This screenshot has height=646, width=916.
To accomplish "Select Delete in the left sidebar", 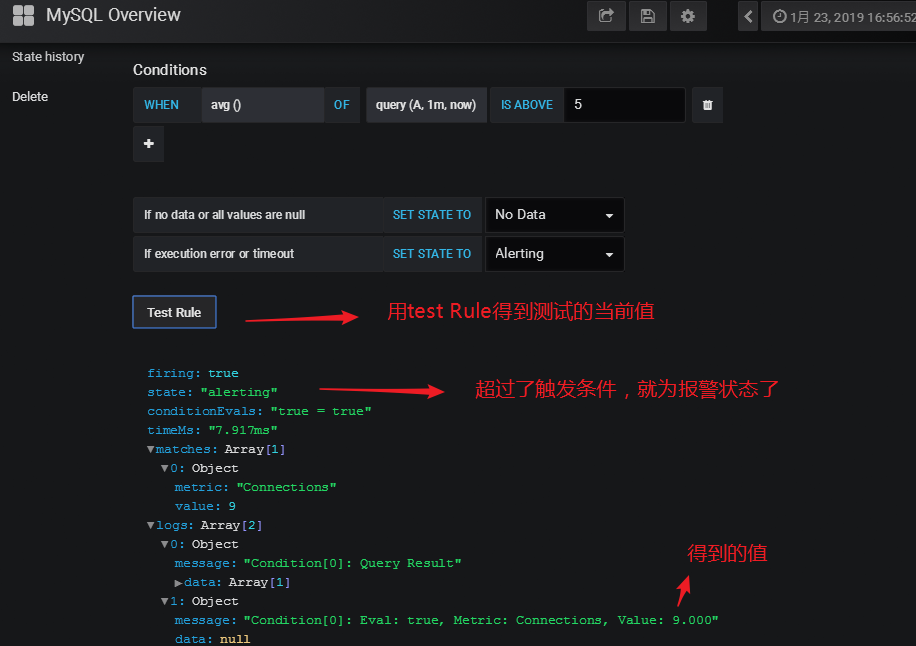I will pos(30,96).
